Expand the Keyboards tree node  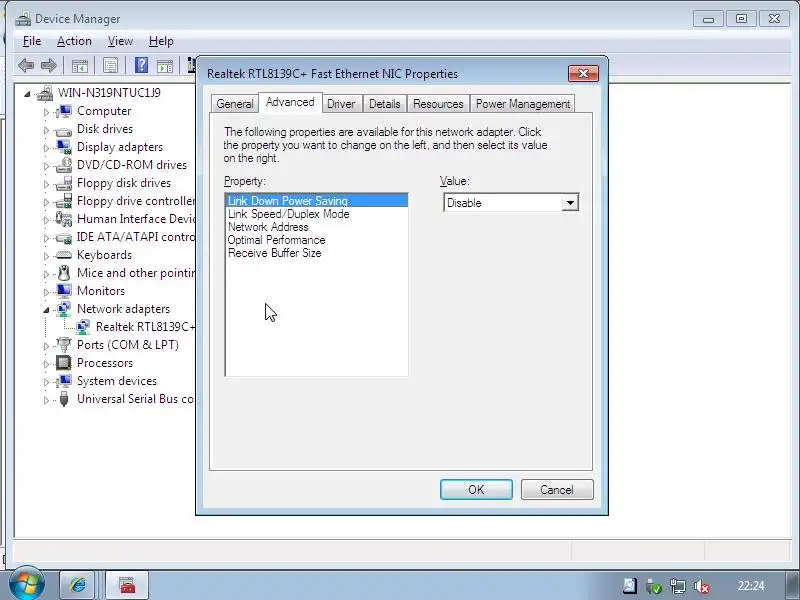[46, 256]
